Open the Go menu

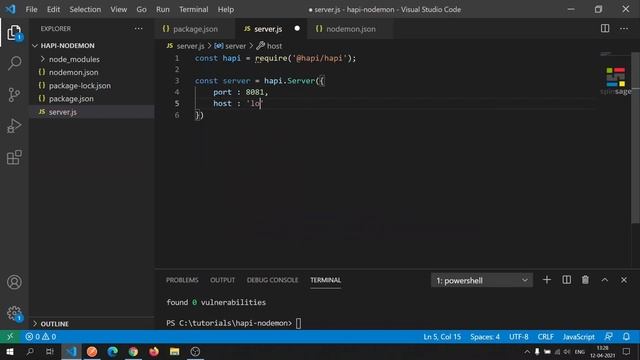[141, 9]
